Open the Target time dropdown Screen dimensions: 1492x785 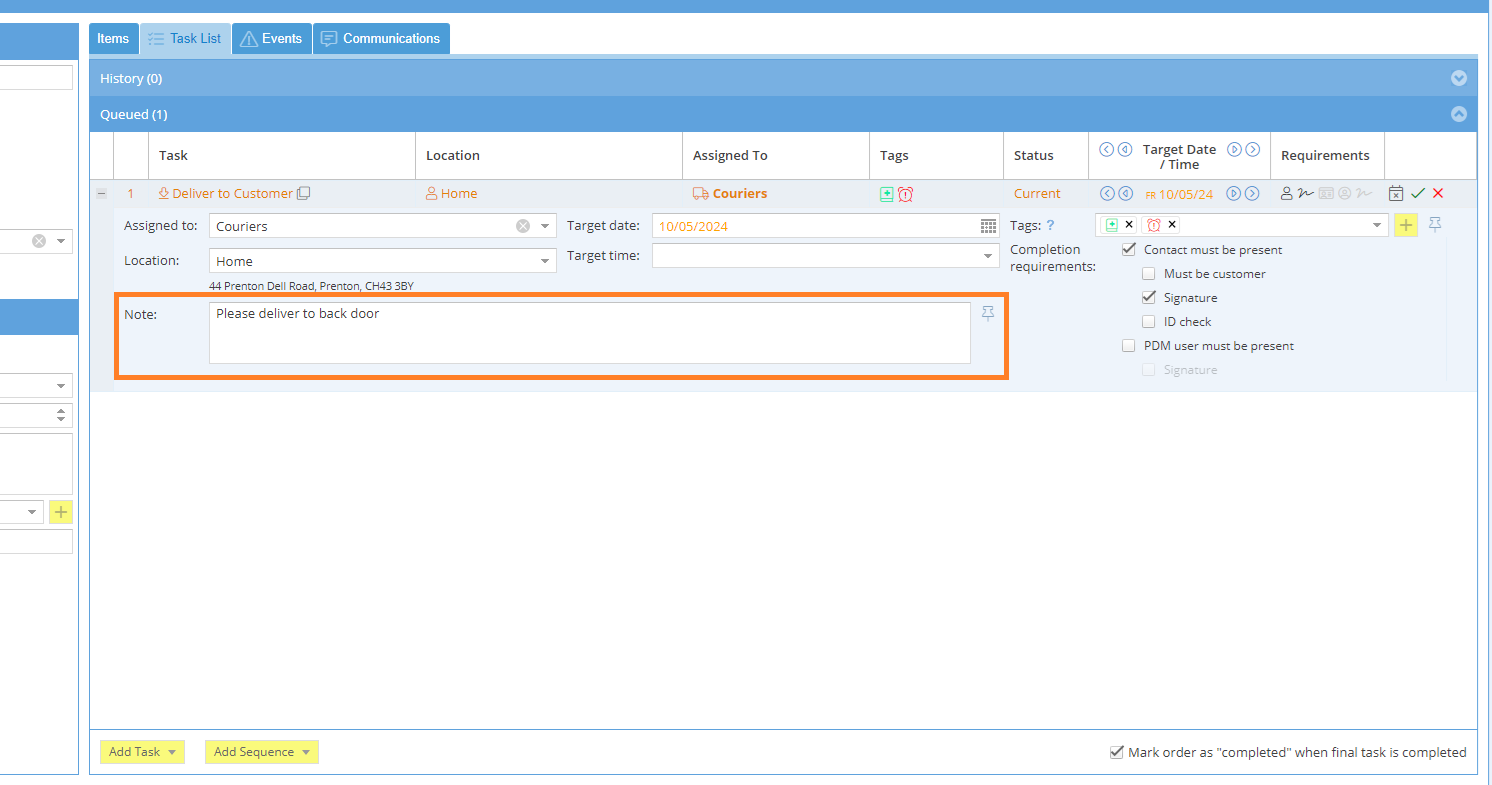(x=988, y=256)
